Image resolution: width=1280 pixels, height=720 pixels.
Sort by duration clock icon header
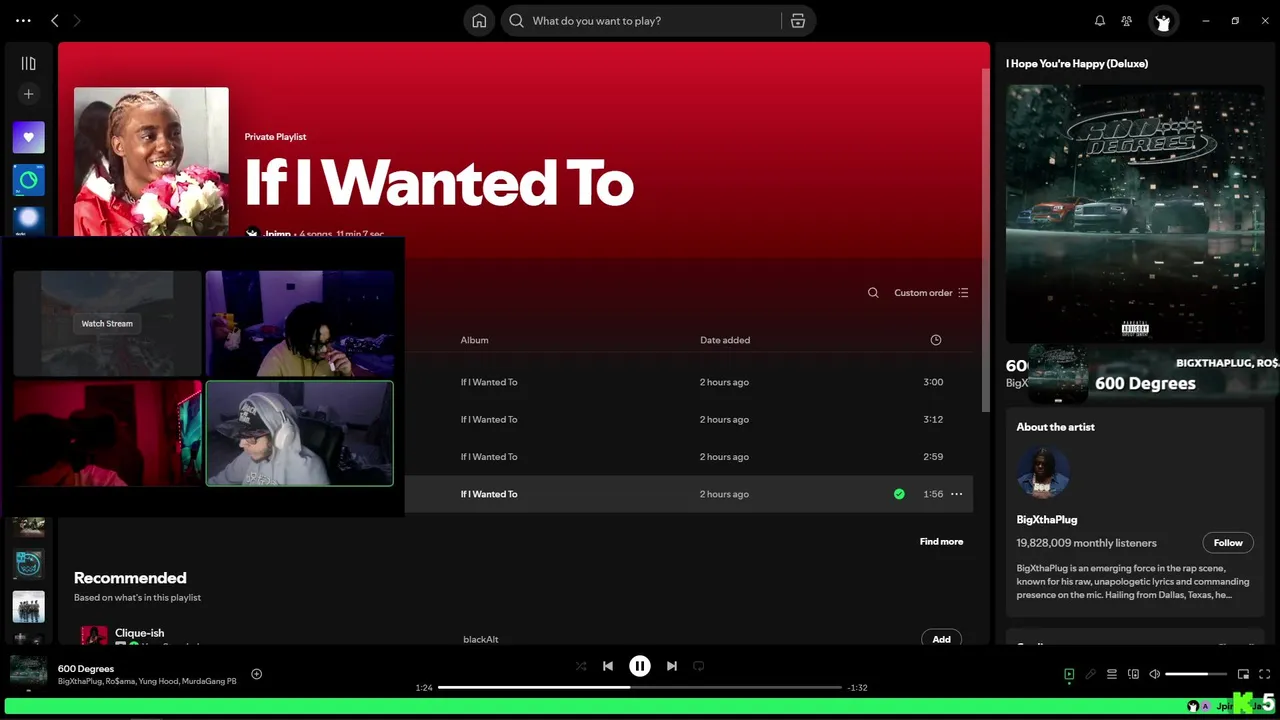tap(936, 340)
